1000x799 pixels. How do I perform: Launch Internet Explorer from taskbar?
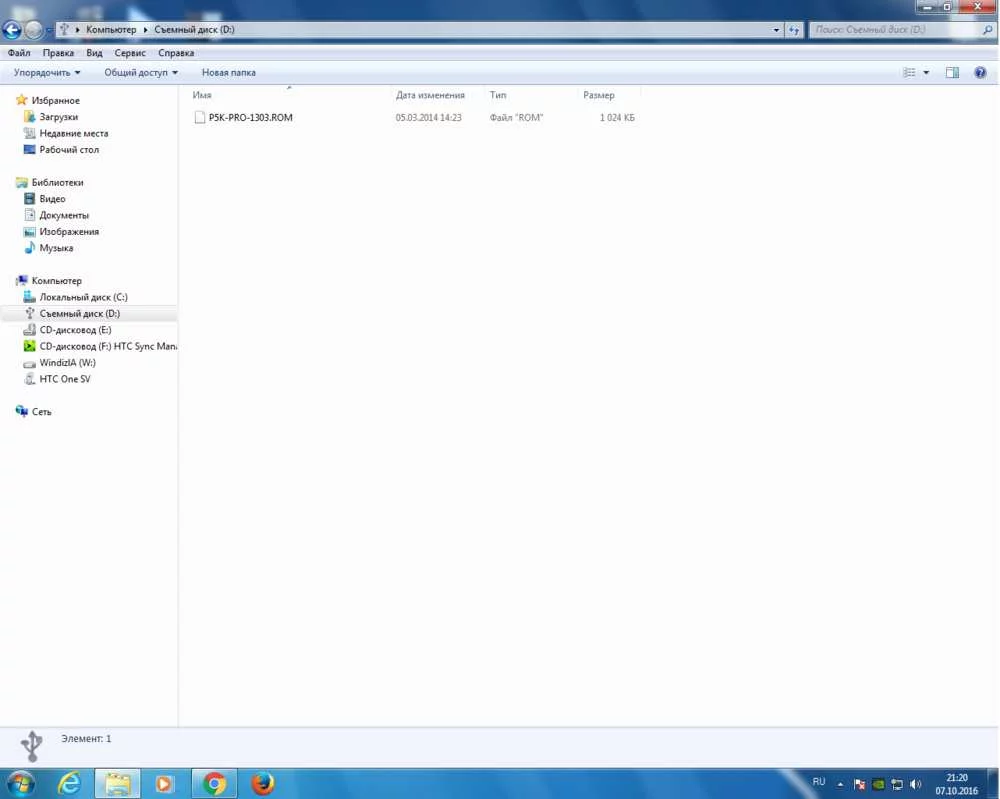click(70, 784)
